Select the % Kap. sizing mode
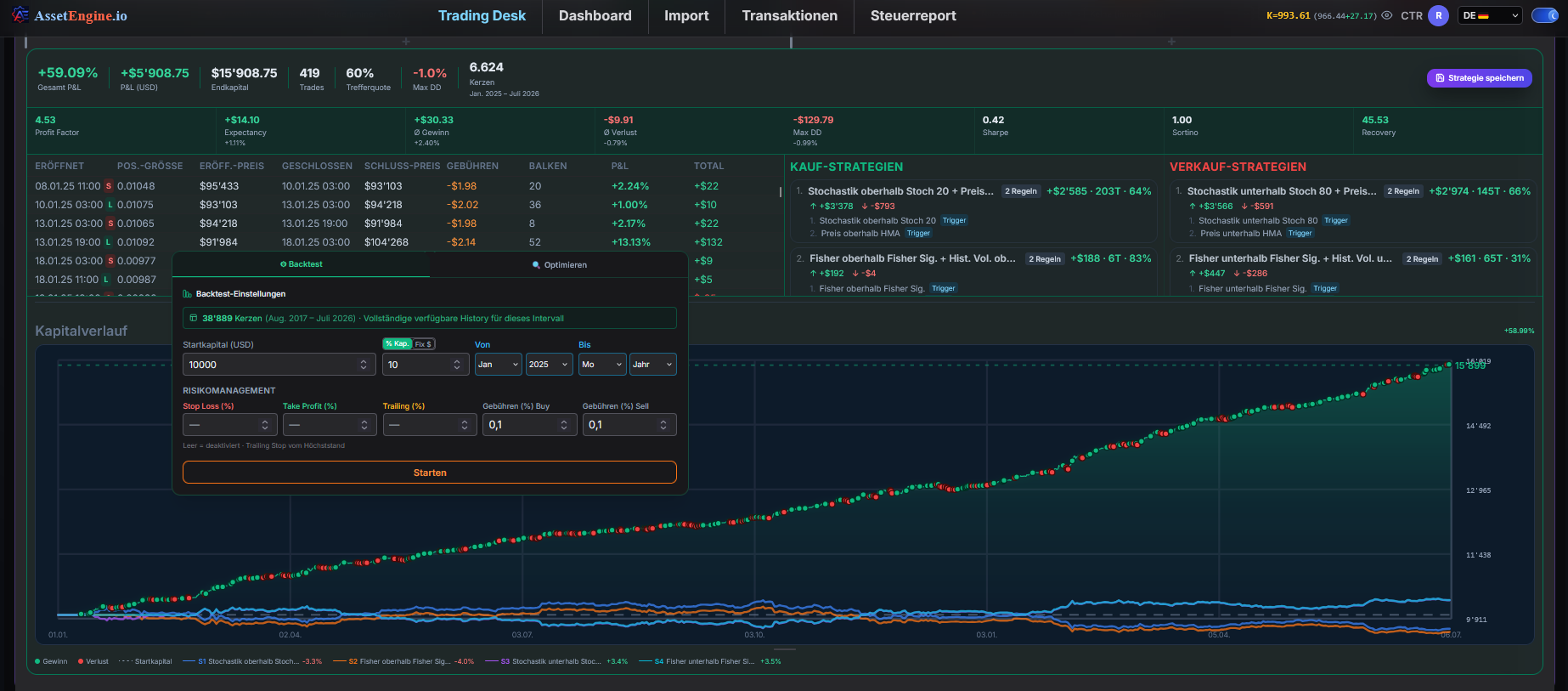 (x=397, y=343)
